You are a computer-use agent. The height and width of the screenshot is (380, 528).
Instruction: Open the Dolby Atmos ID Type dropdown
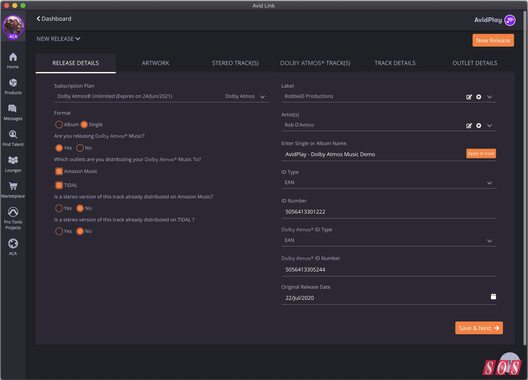(388, 241)
